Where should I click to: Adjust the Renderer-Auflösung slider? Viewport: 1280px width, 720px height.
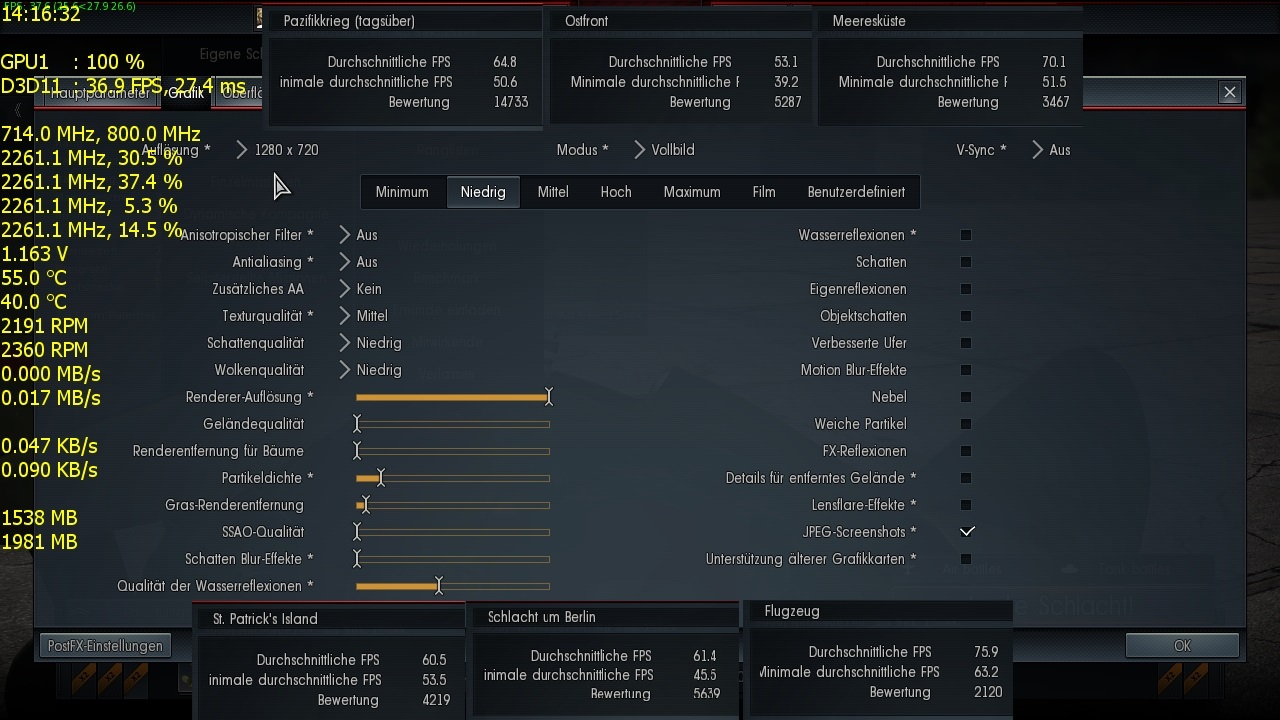point(453,397)
